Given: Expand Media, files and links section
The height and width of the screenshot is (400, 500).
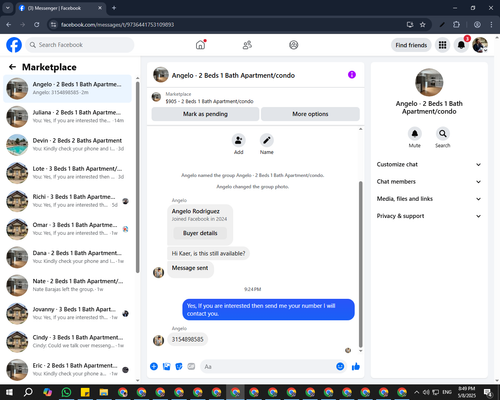Looking at the screenshot, I should pos(429,199).
